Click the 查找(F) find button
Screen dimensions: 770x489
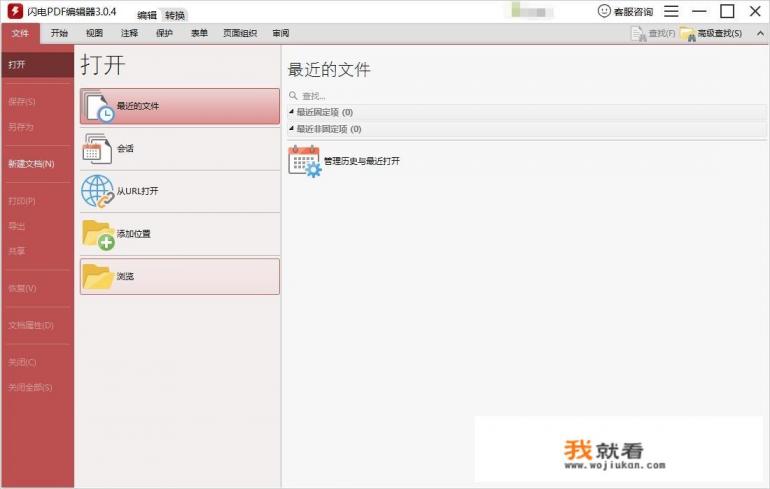(x=653, y=34)
